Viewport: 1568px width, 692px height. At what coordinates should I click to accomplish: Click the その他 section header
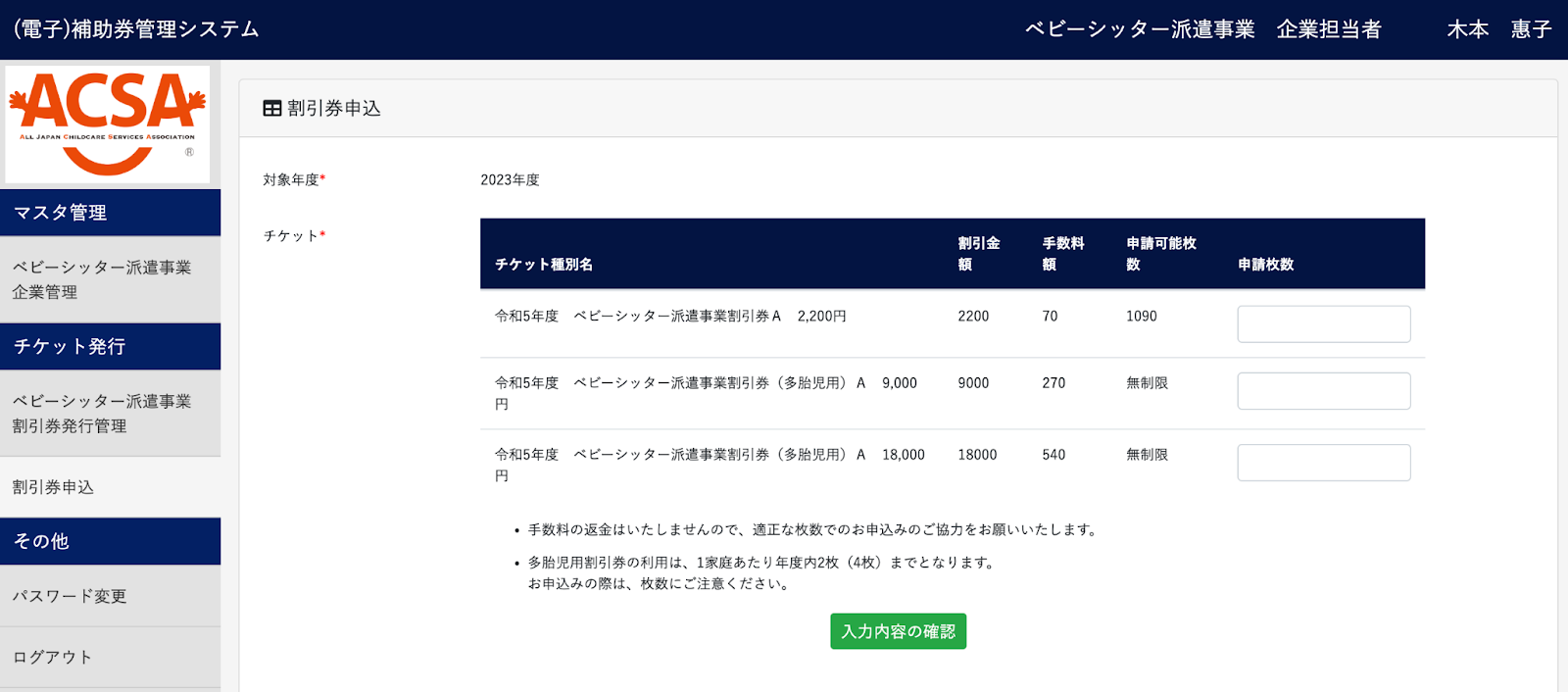point(110,541)
